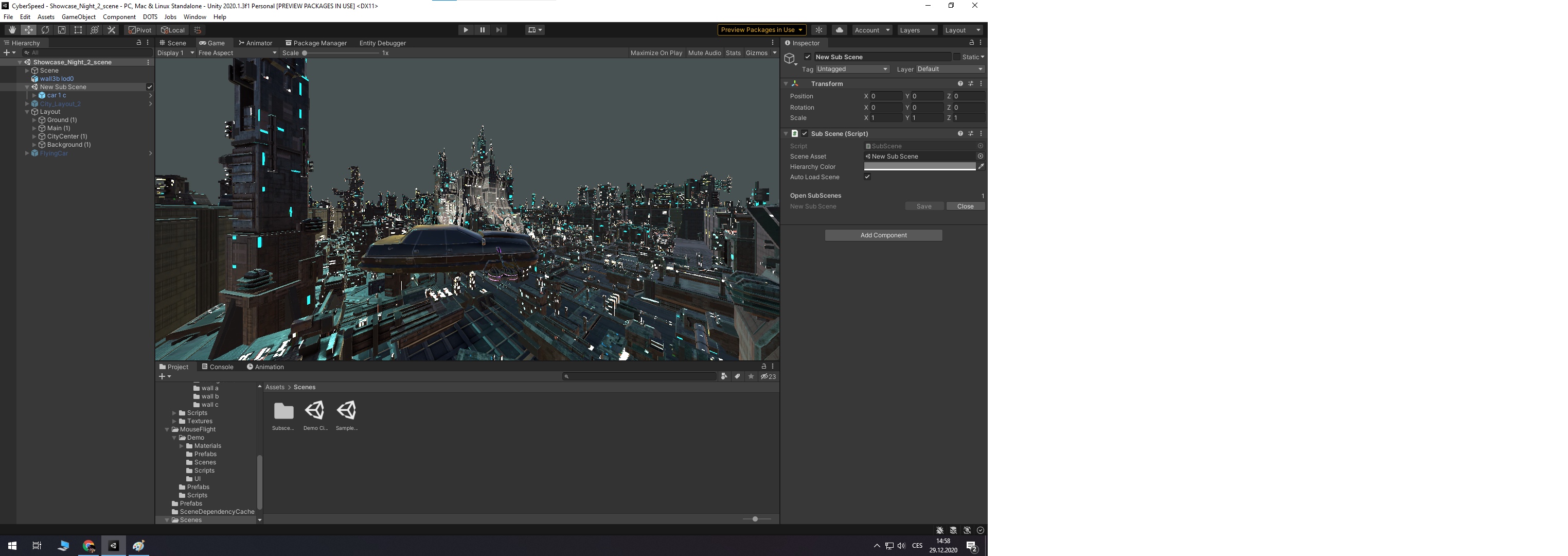Viewport: 1568px width, 556px height.
Task: Toggle Gizmos in Game view
Action: pos(757,53)
